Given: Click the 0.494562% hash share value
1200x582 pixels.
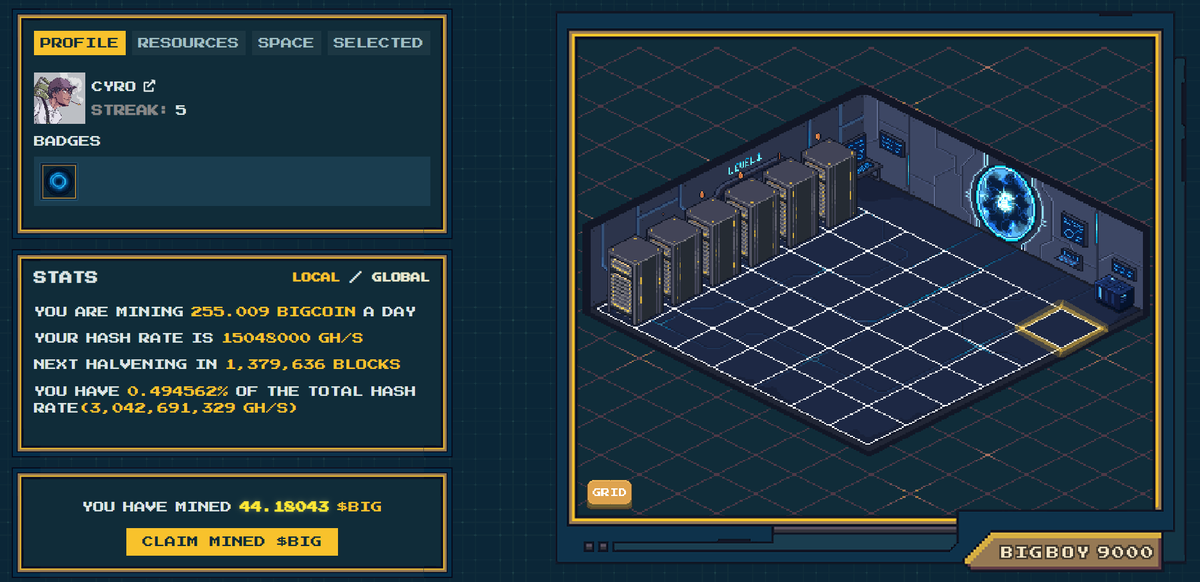Looking at the screenshot, I should click(x=179, y=391).
